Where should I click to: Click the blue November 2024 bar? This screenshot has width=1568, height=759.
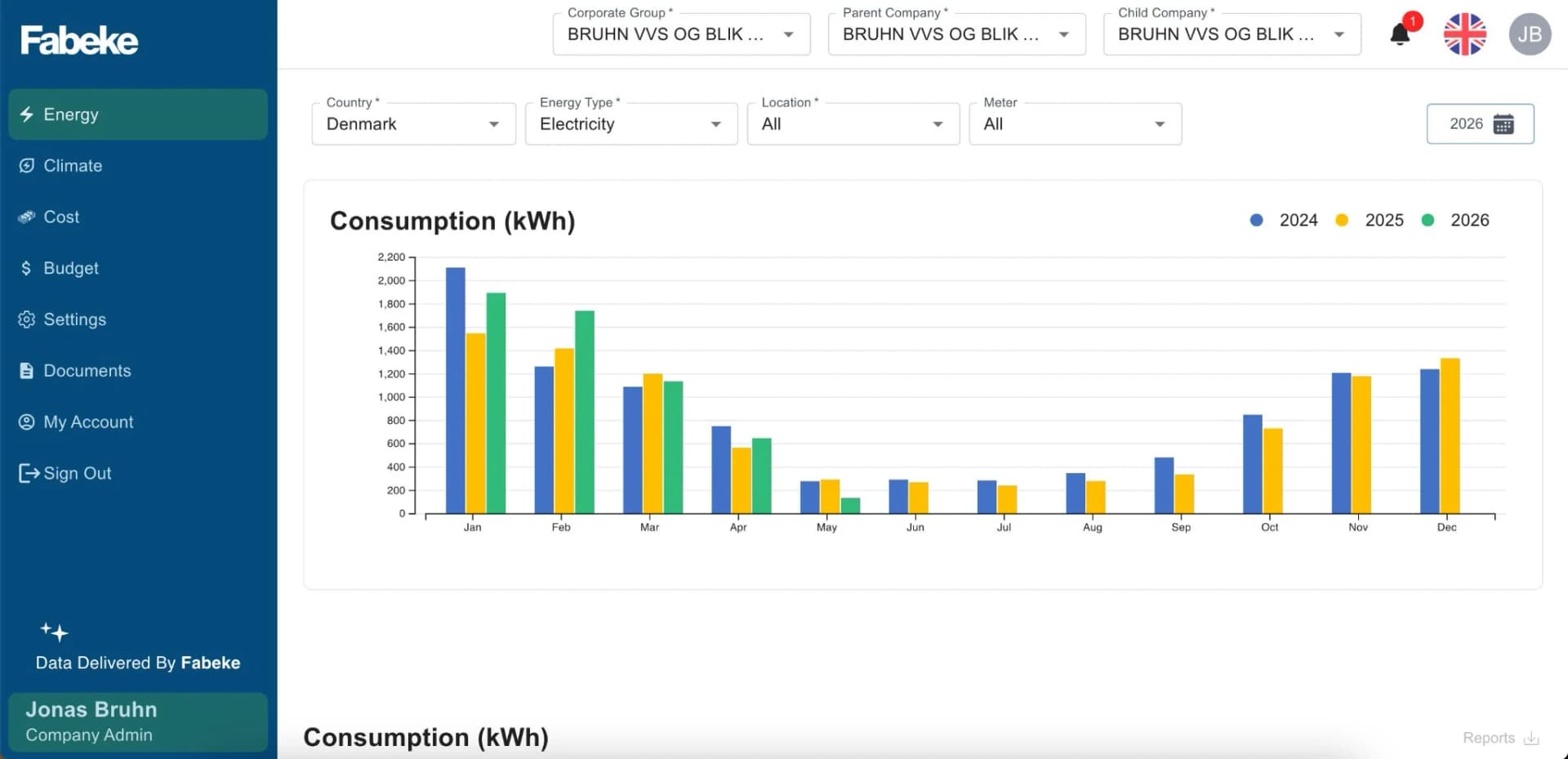click(x=1342, y=444)
